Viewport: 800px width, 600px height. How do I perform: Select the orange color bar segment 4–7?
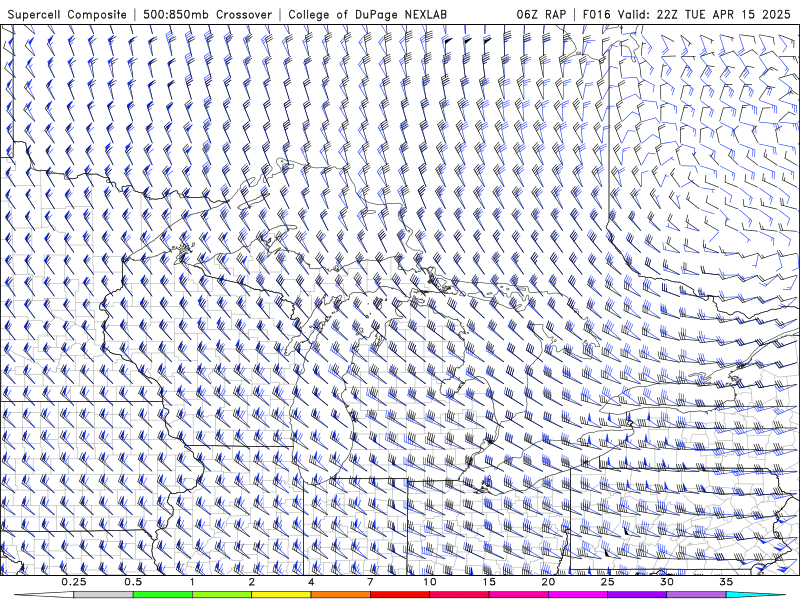340,595
